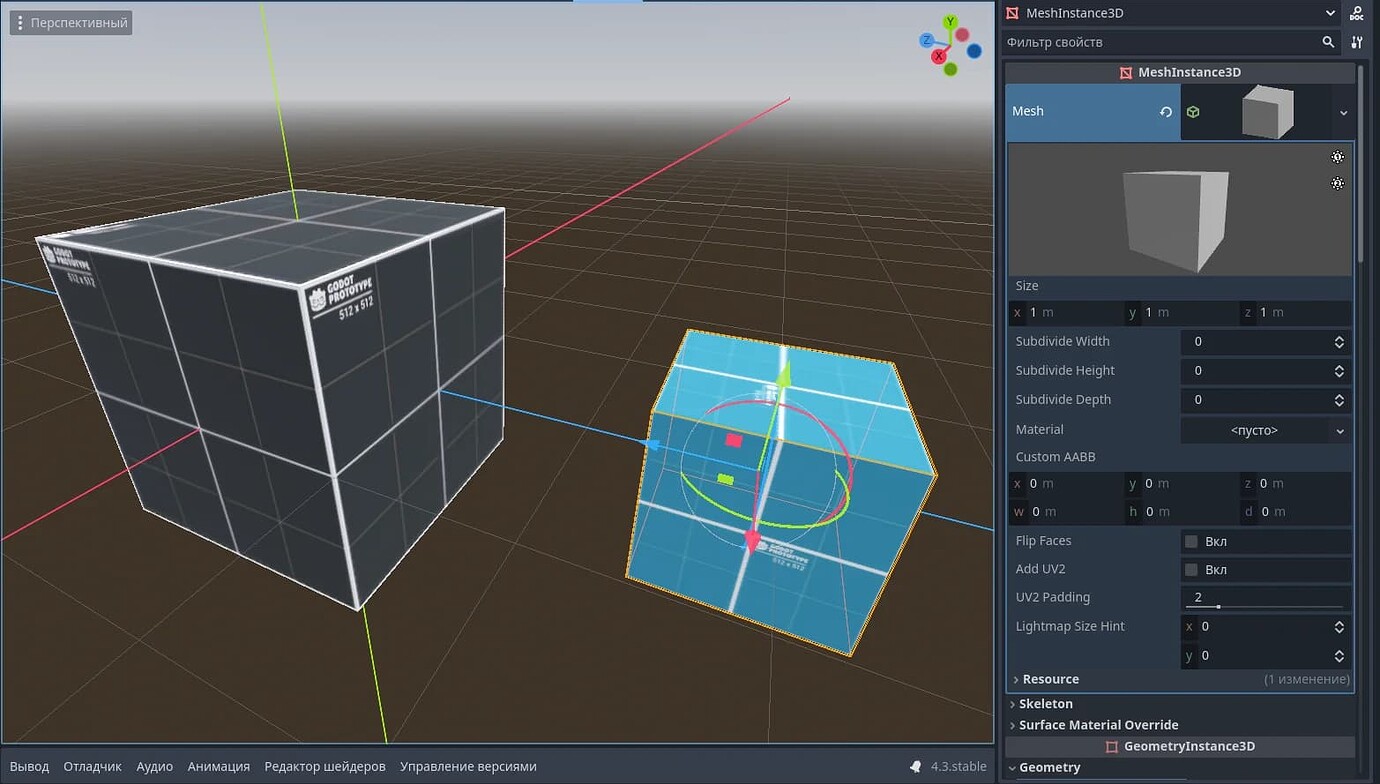Open the node documentation (DOC) icon
This screenshot has width=1380, height=784.
[1357, 13]
